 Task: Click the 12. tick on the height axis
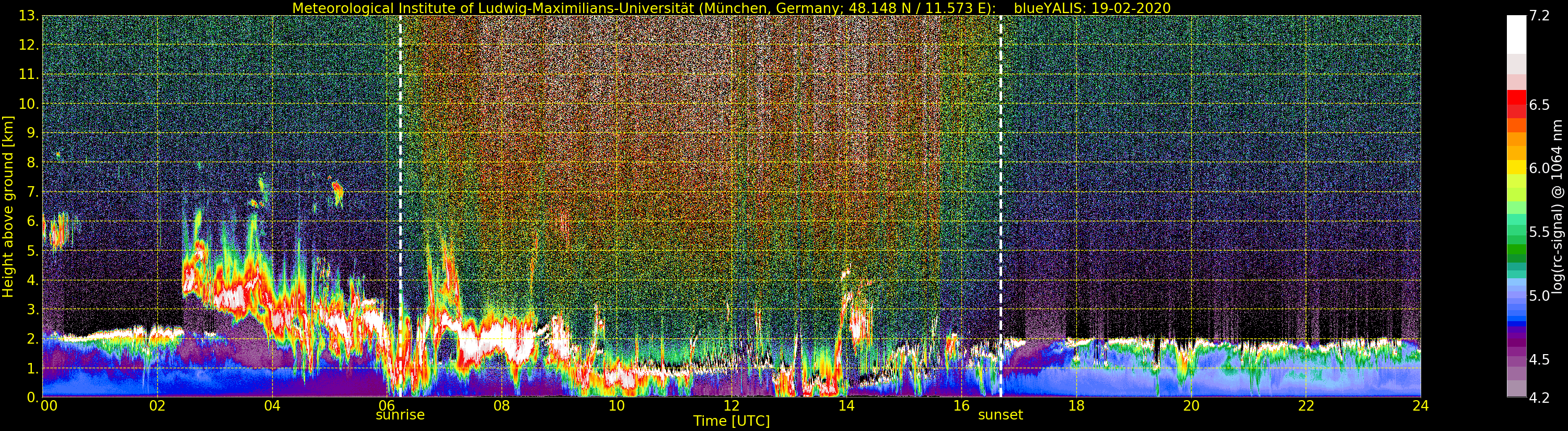pos(29,45)
